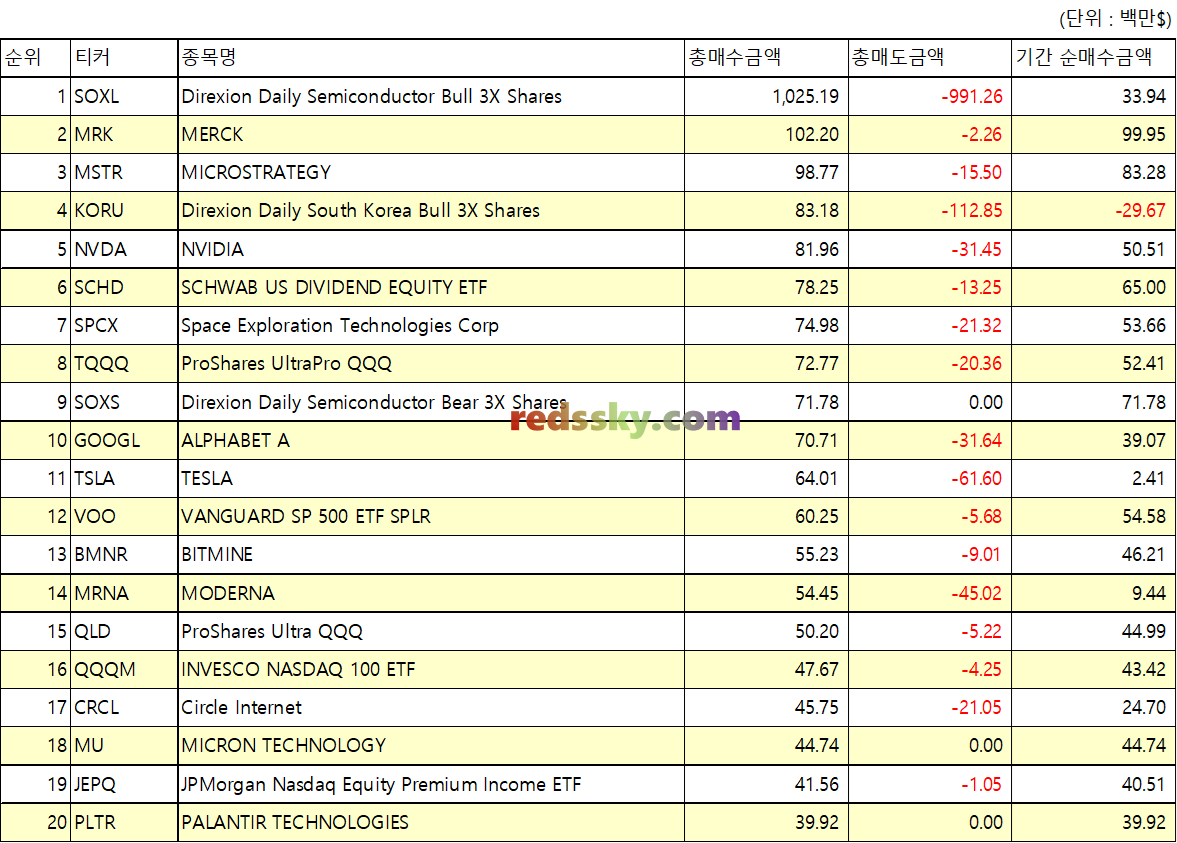Viewport: 1177px width, 843px height.
Task: Select the SPCX ticker cell
Action: pos(124,326)
